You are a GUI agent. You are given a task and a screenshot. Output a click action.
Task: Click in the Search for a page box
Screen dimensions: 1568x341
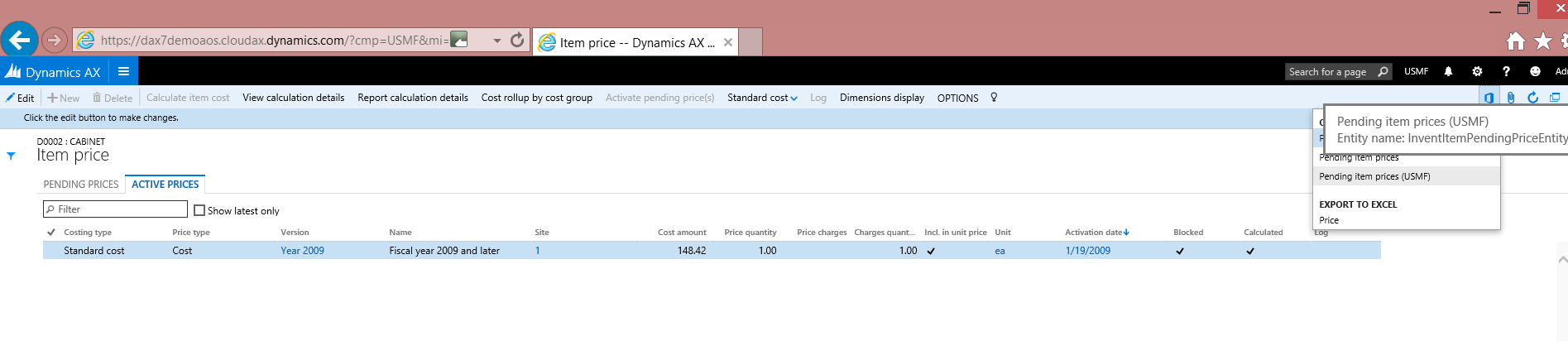pyautogui.click(x=1330, y=72)
